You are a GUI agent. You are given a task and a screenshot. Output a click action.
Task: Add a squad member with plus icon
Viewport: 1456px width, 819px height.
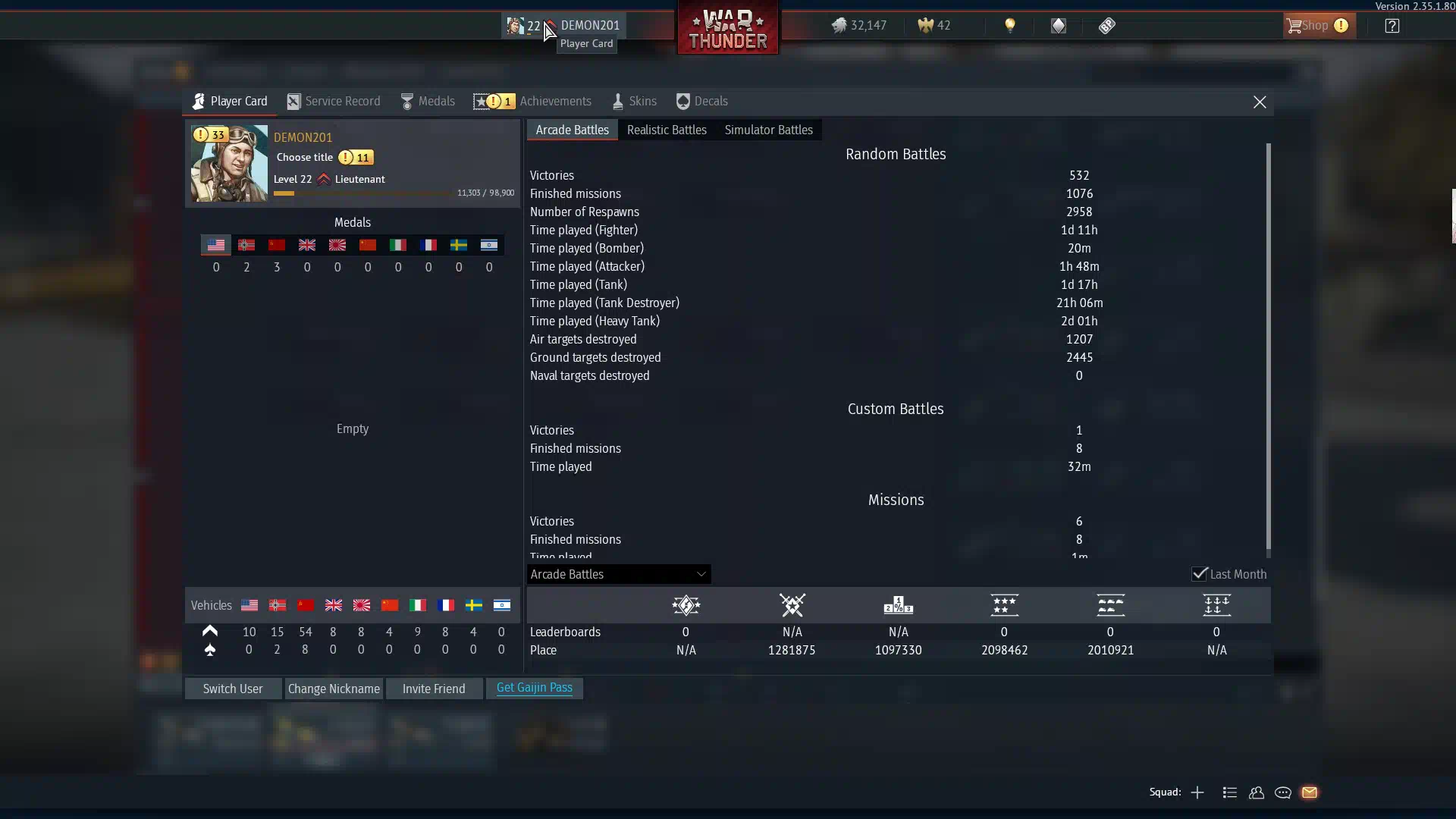tap(1197, 792)
